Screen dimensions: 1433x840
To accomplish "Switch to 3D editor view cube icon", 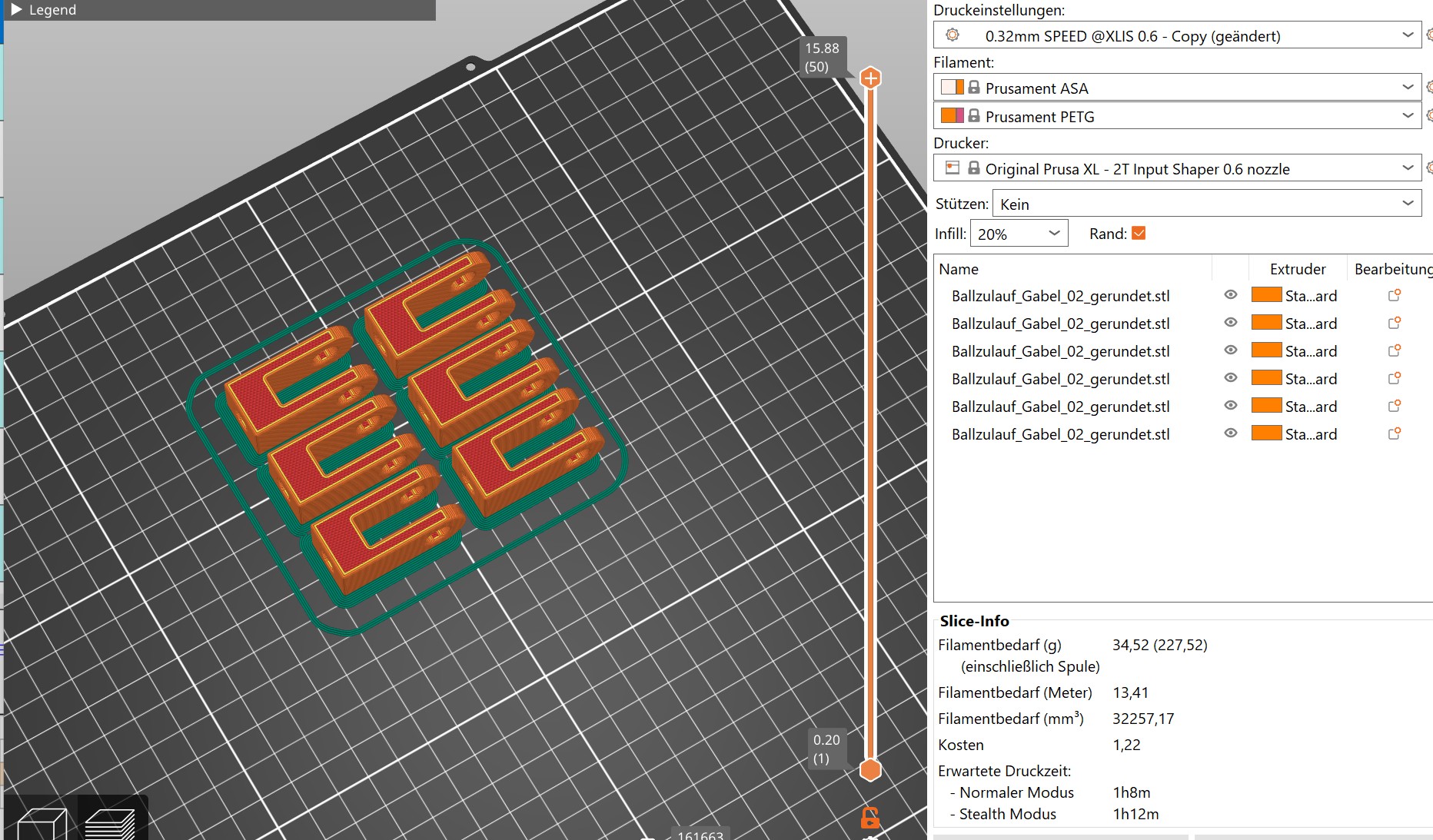I will click(42, 824).
